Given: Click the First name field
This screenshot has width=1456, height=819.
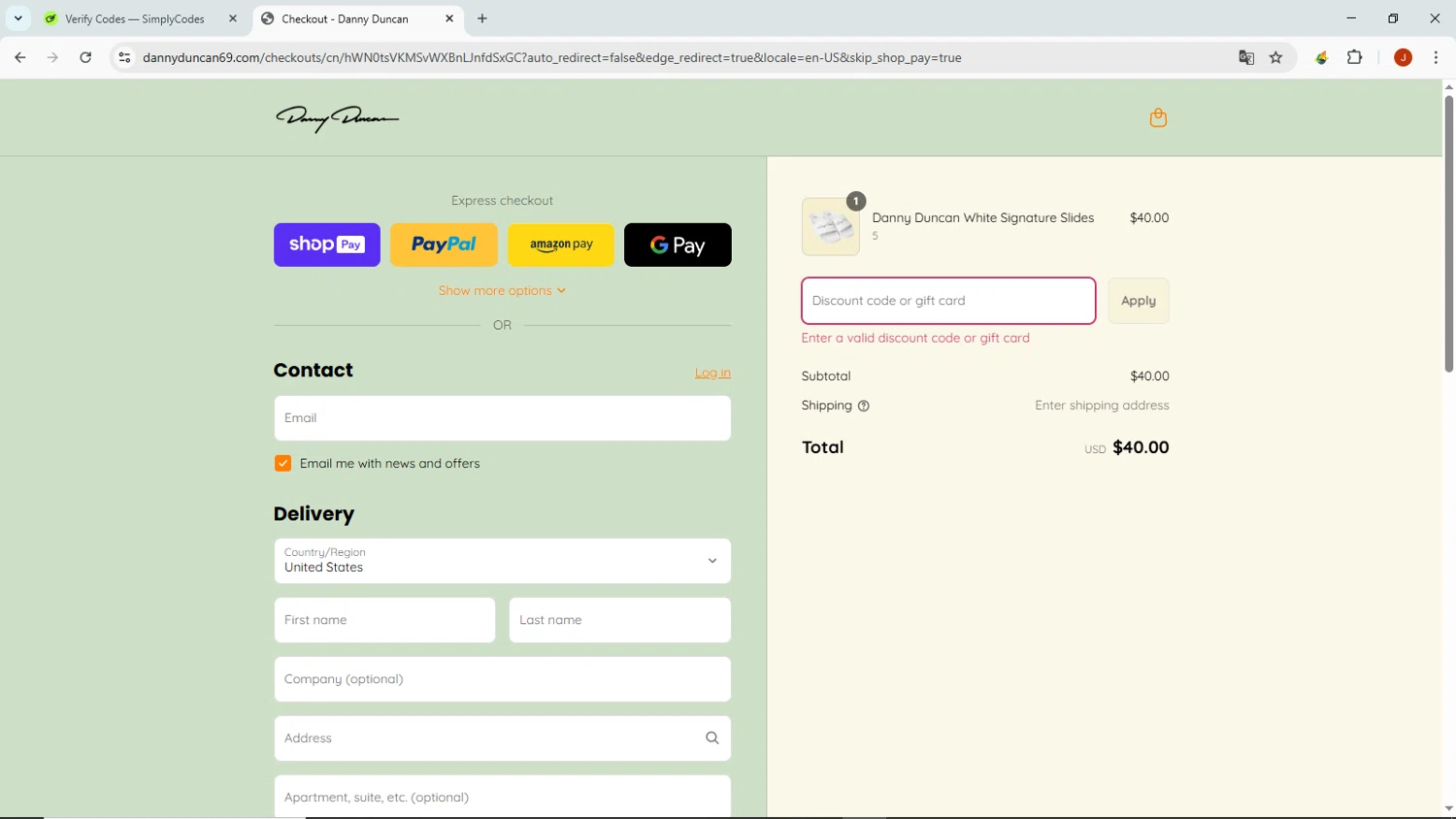Looking at the screenshot, I should click(384, 620).
